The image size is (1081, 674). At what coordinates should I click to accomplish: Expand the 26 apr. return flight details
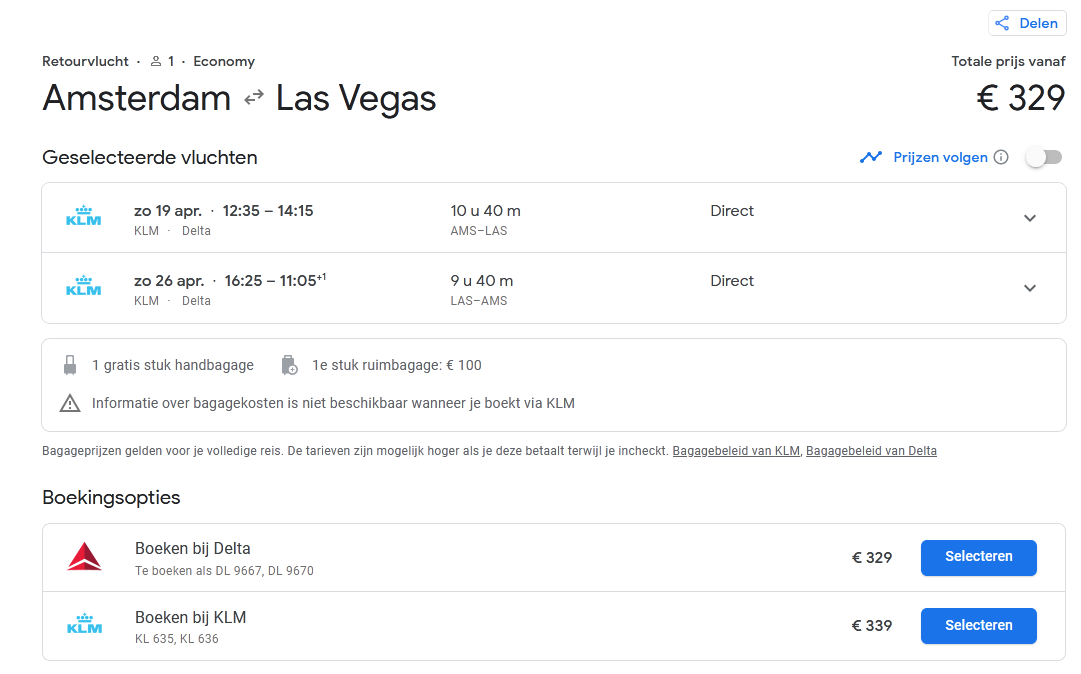[1029, 288]
